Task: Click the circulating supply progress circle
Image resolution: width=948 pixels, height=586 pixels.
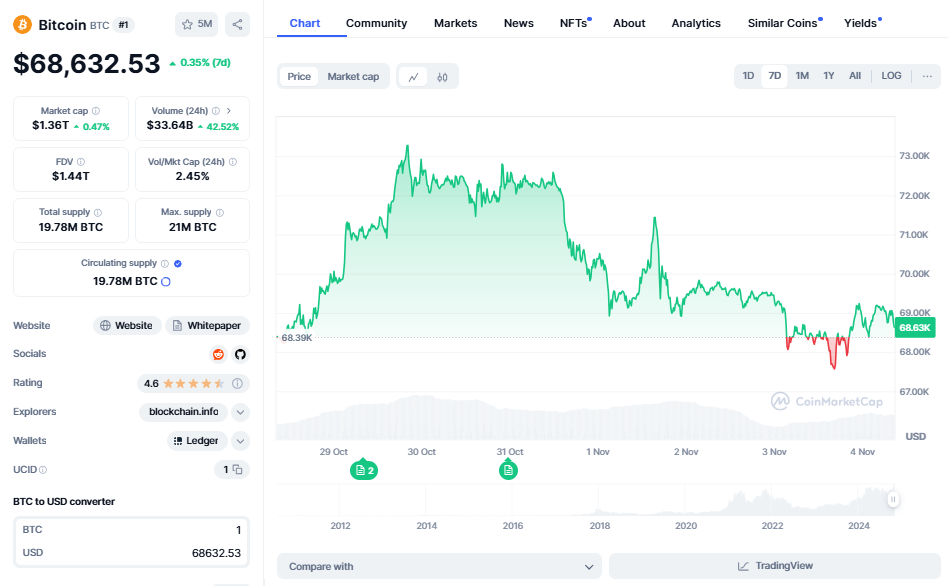Action: (166, 281)
